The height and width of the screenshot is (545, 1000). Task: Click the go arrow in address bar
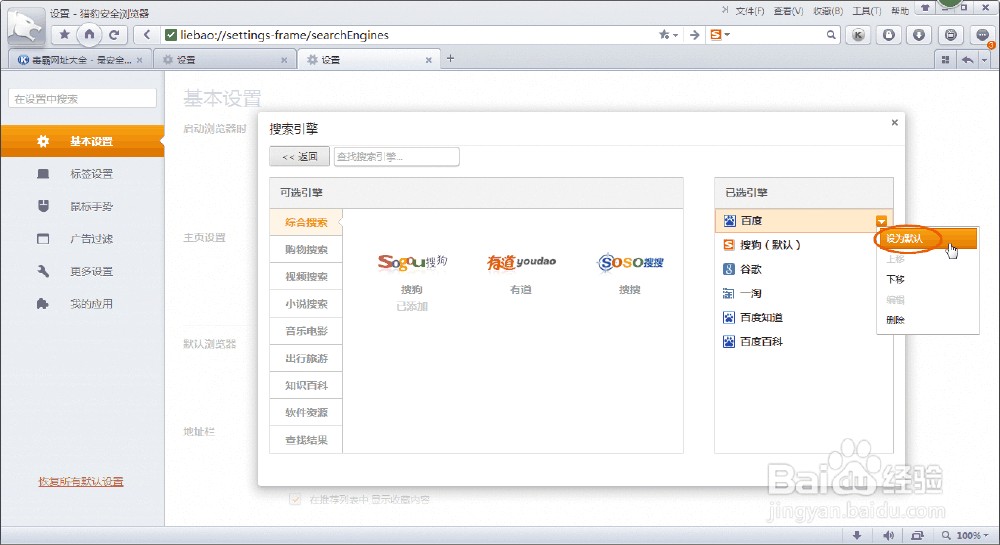point(695,35)
